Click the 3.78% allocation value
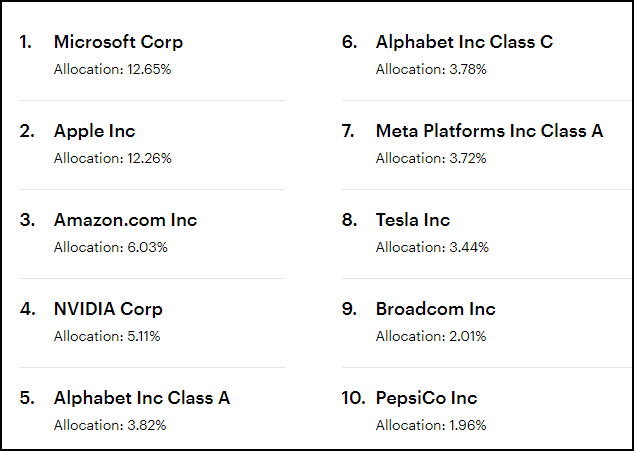 pyautogui.click(x=432, y=69)
